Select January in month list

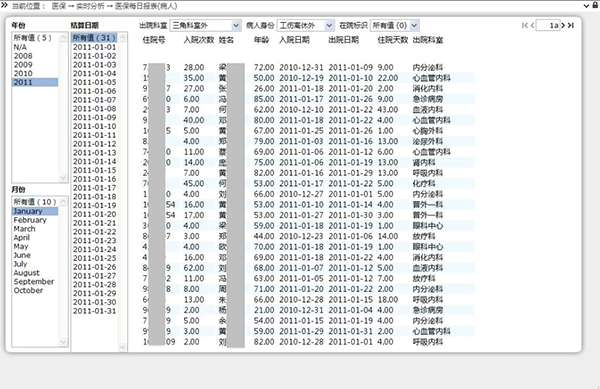(x=35, y=211)
